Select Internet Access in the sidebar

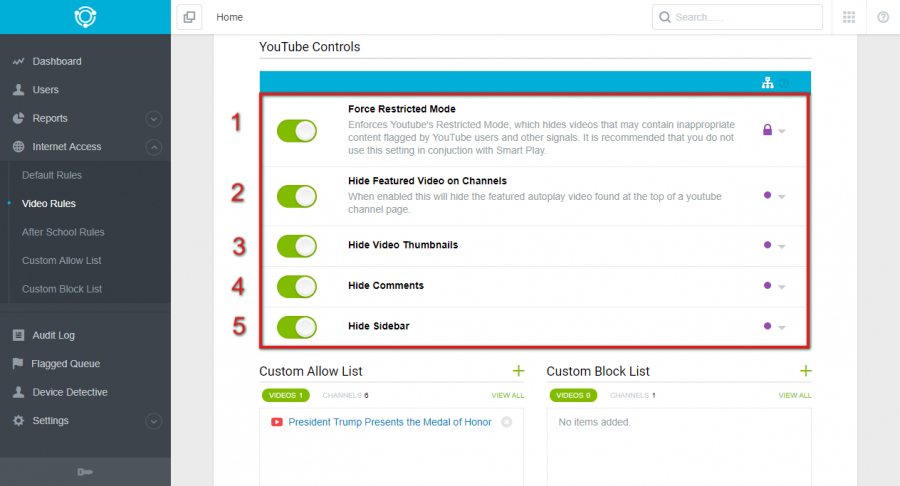click(x=67, y=147)
